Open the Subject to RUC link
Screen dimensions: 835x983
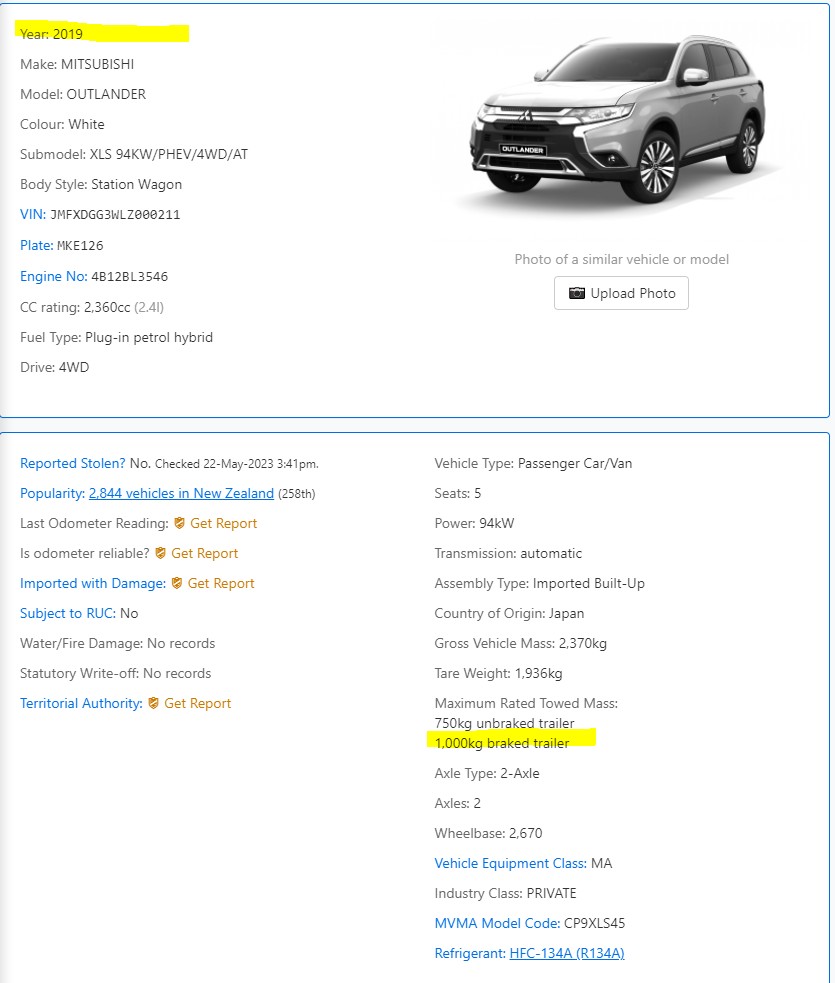coord(68,613)
